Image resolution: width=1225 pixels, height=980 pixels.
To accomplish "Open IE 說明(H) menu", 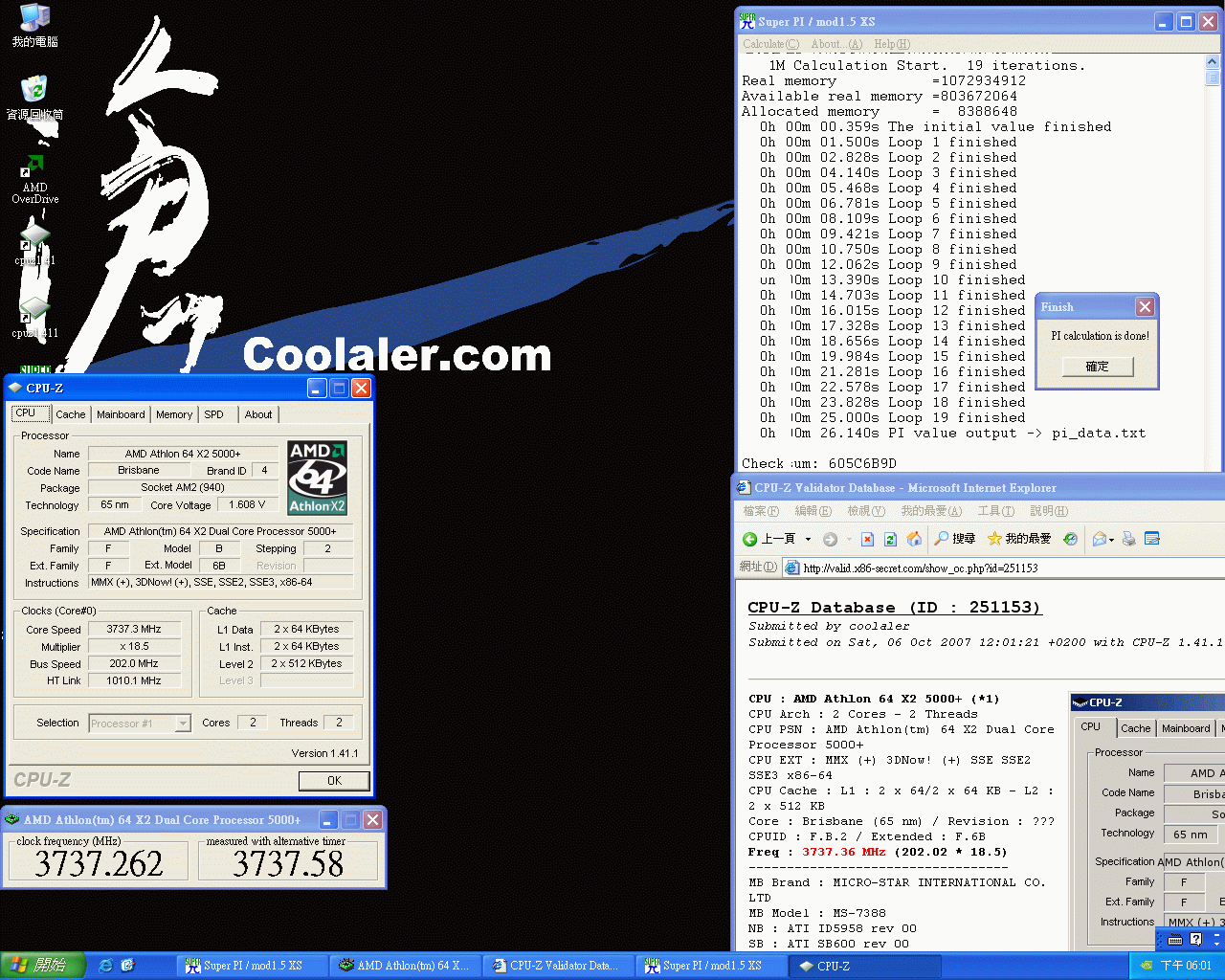I will tap(1049, 511).
